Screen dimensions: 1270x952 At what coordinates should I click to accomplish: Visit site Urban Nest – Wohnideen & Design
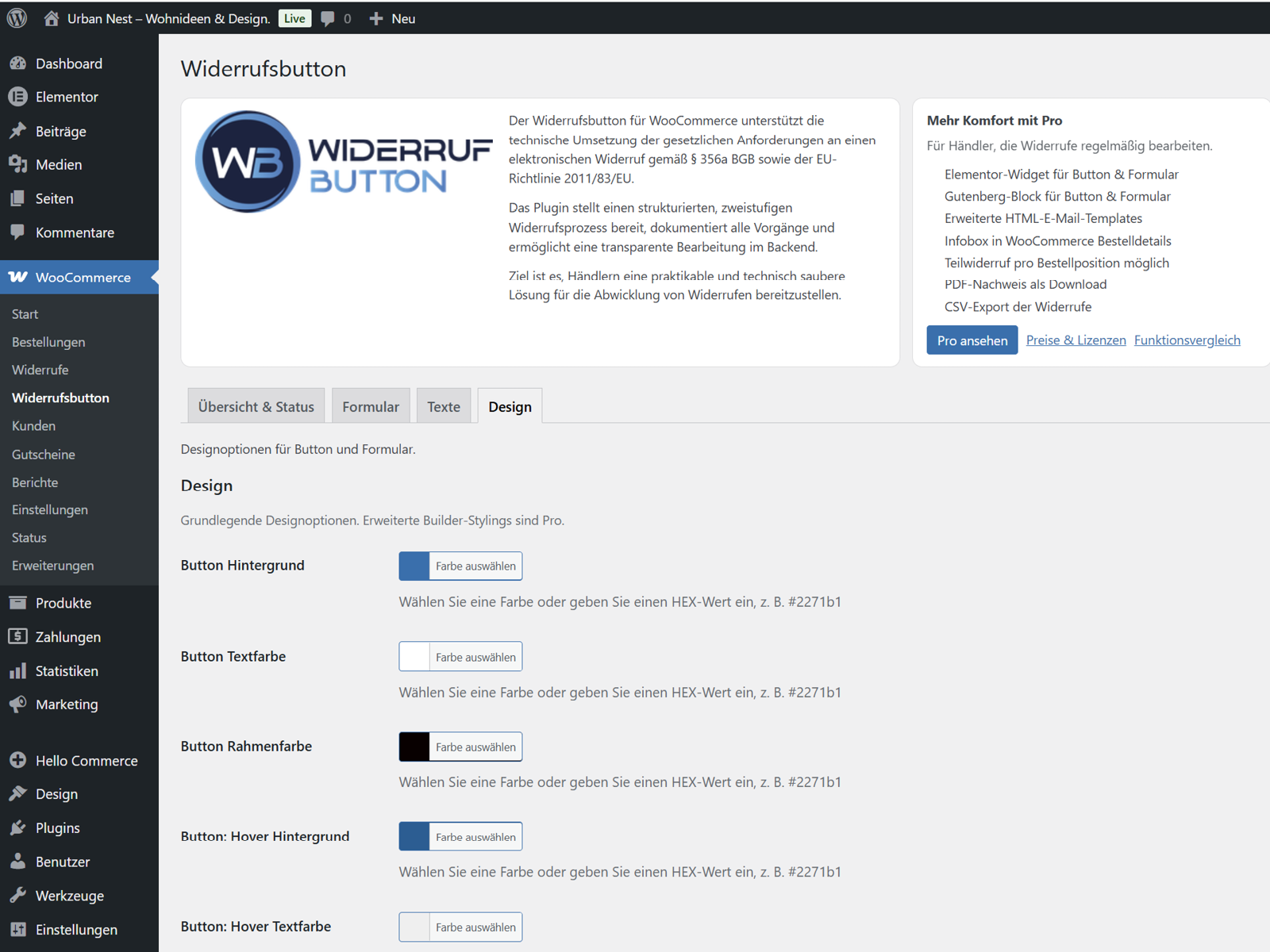[x=168, y=18]
